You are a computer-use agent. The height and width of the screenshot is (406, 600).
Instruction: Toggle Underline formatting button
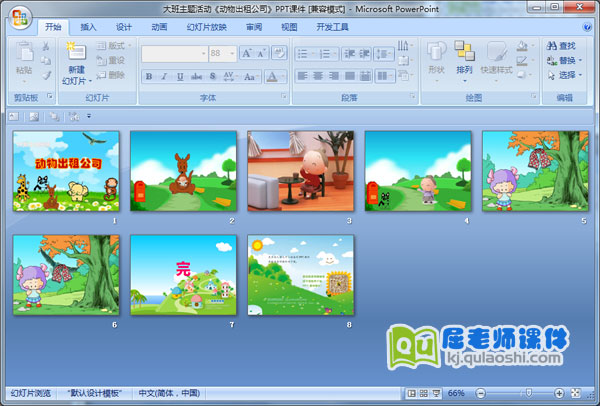pos(180,76)
